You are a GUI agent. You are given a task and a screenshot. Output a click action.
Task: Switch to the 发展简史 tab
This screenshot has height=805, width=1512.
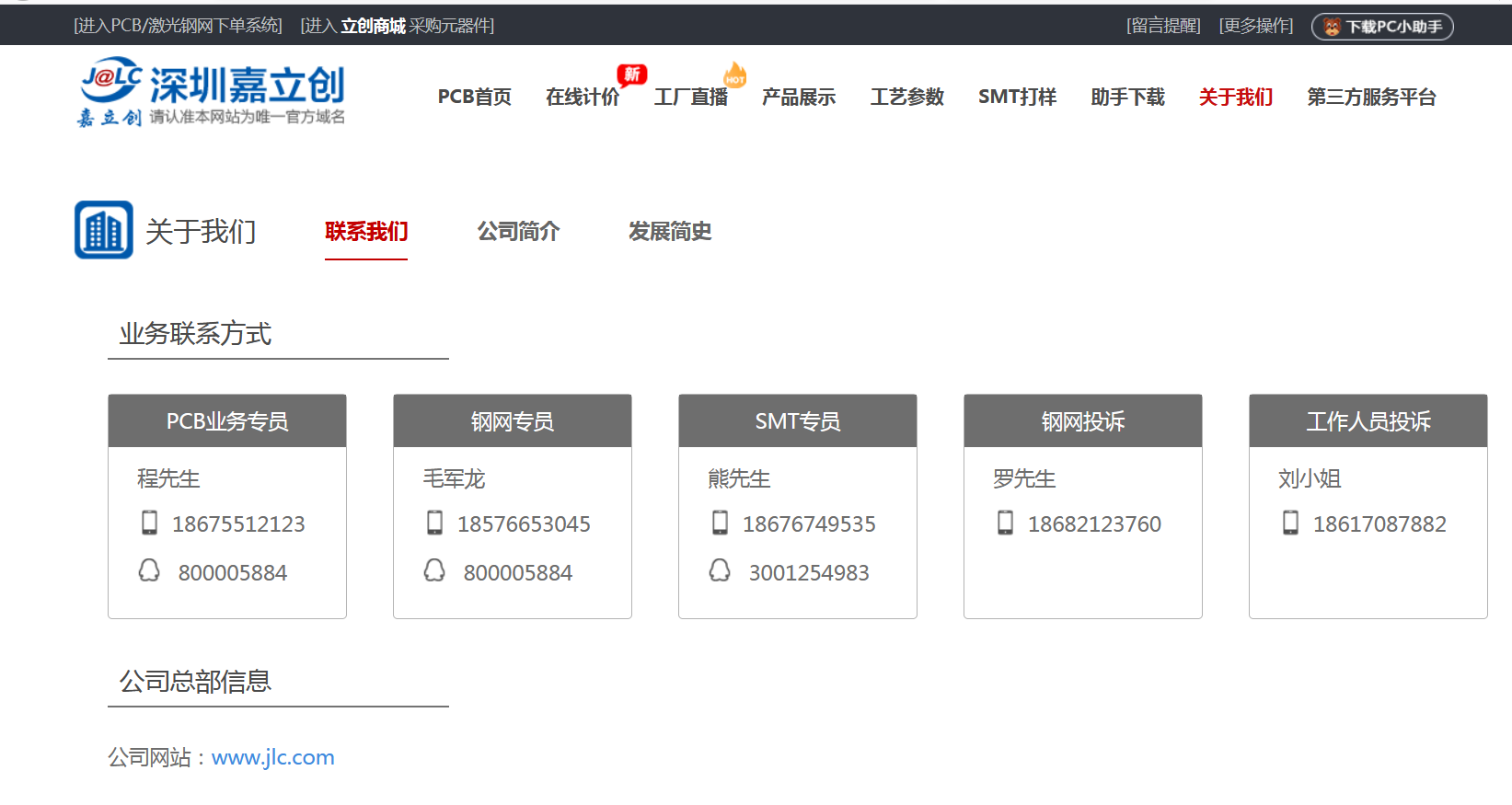pos(670,231)
